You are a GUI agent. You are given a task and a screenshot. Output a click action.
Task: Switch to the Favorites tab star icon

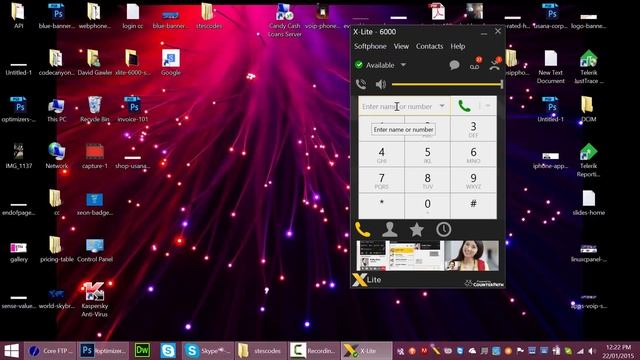(416, 230)
